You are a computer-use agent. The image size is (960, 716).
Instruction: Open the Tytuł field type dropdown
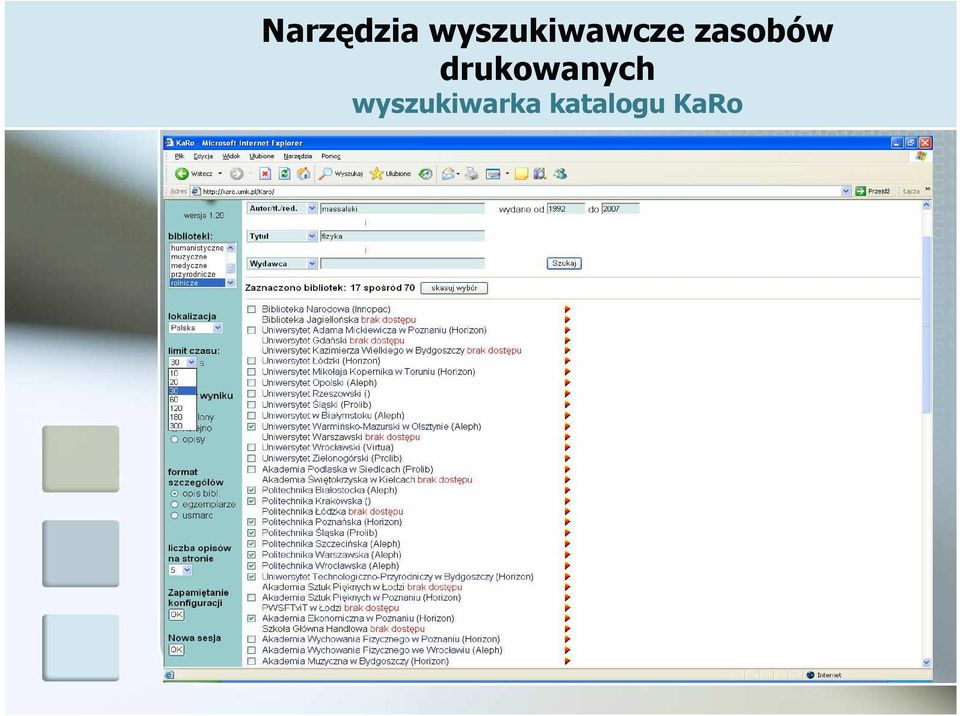(x=312, y=236)
